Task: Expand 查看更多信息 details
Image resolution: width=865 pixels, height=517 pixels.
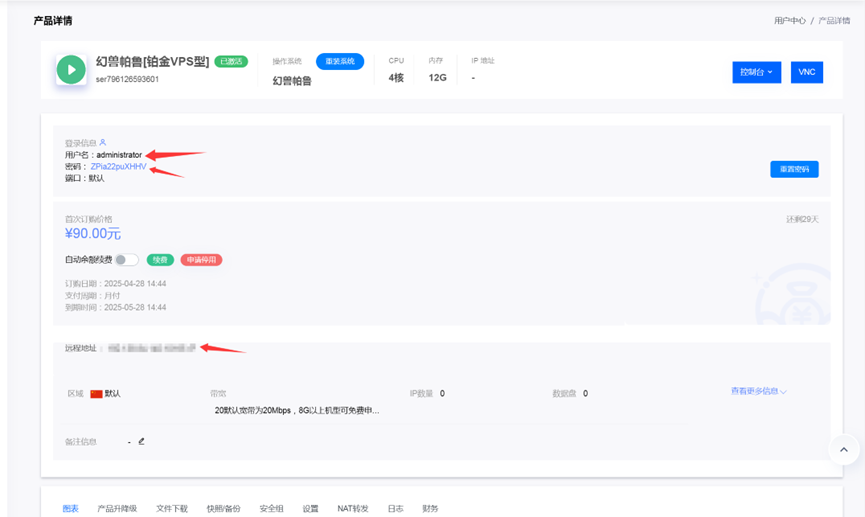Action: (759, 391)
